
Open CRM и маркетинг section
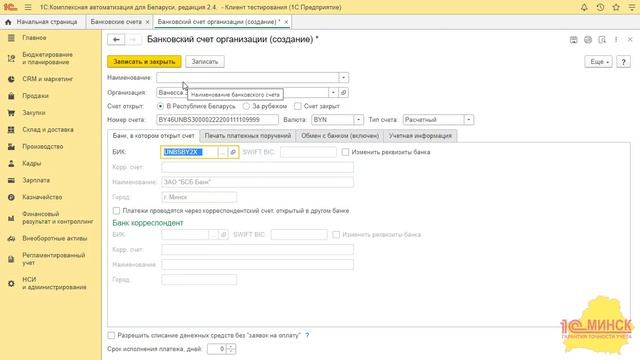[x=48, y=79]
